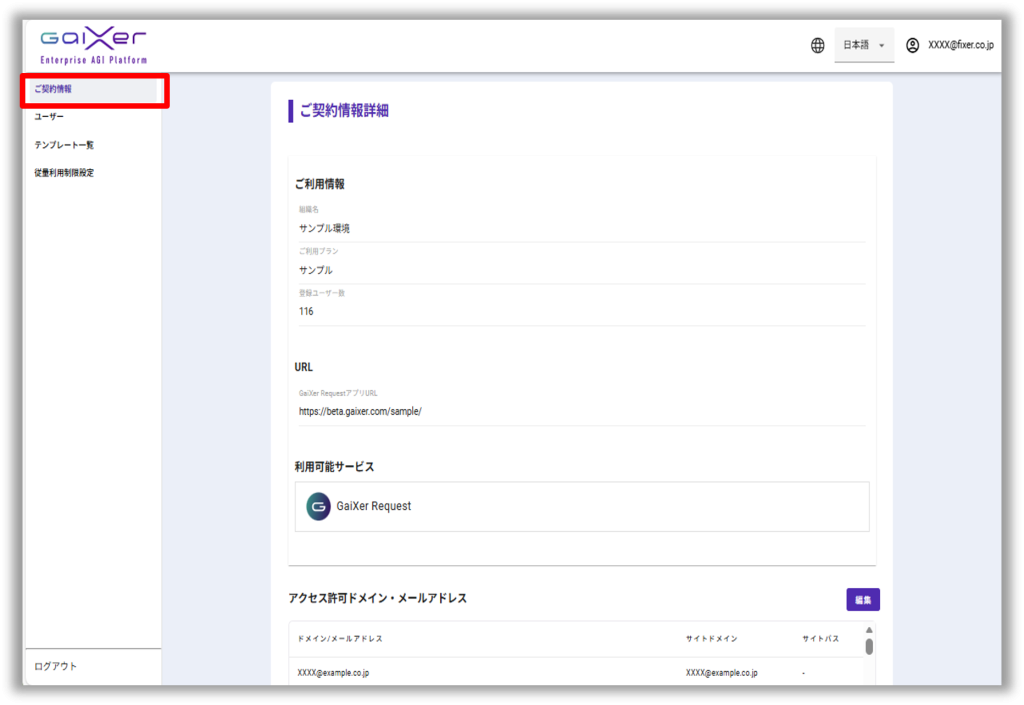Image resolution: width=1024 pixels, height=705 pixels.
Task: Open the 日本語 language dropdown
Action: point(864,46)
